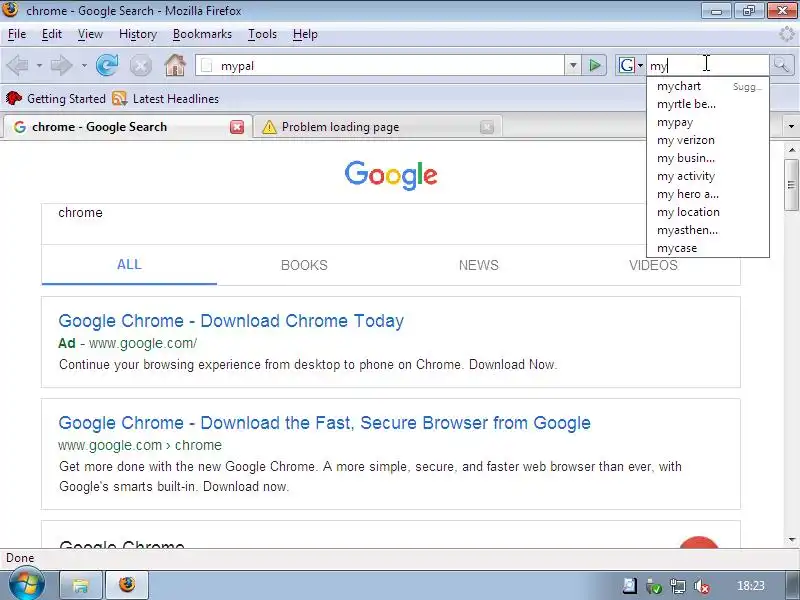Open the search engine selector dropdown

click(x=631, y=65)
